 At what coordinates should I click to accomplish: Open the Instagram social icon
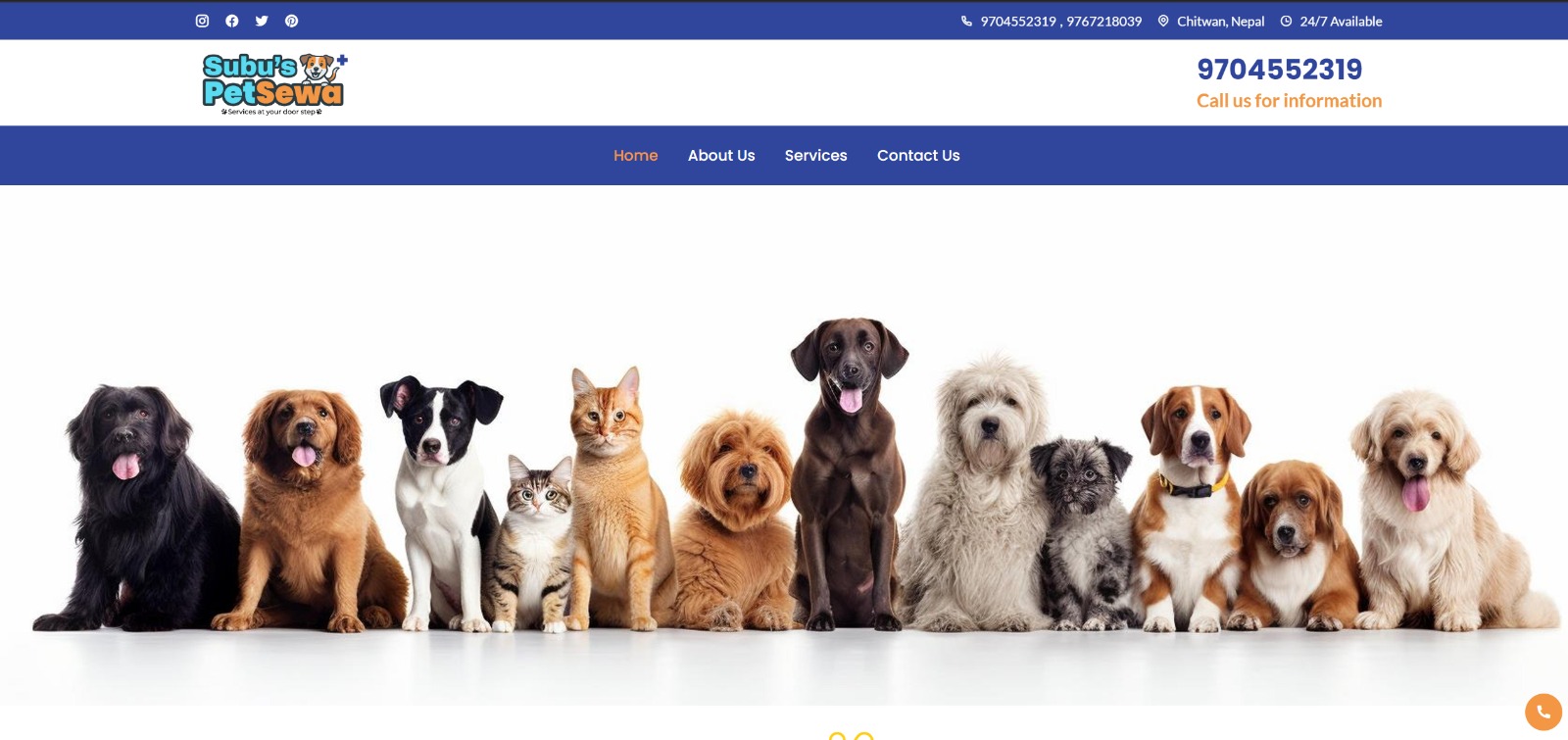[202, 21]
